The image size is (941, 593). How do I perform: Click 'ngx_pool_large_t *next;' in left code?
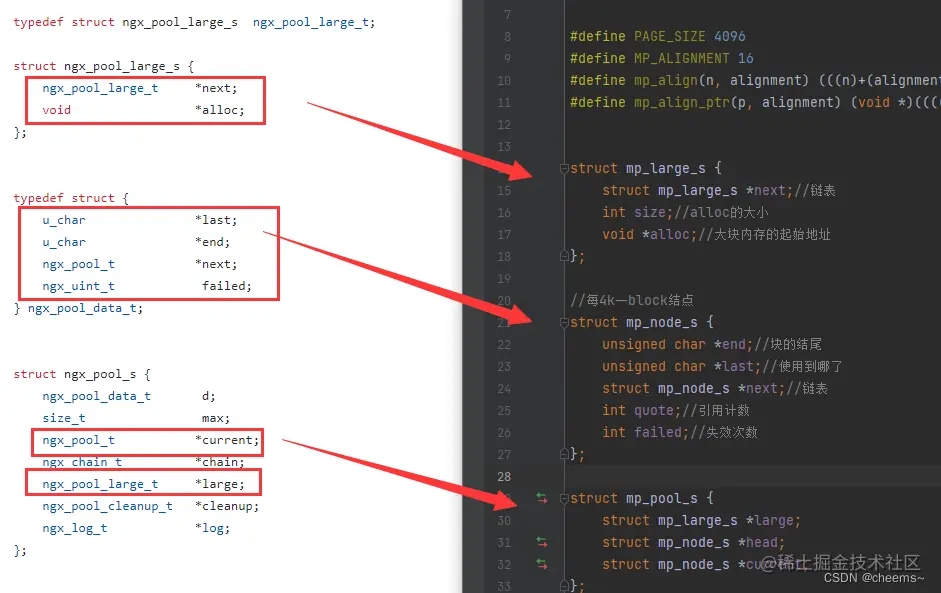[x=140, y=88]
